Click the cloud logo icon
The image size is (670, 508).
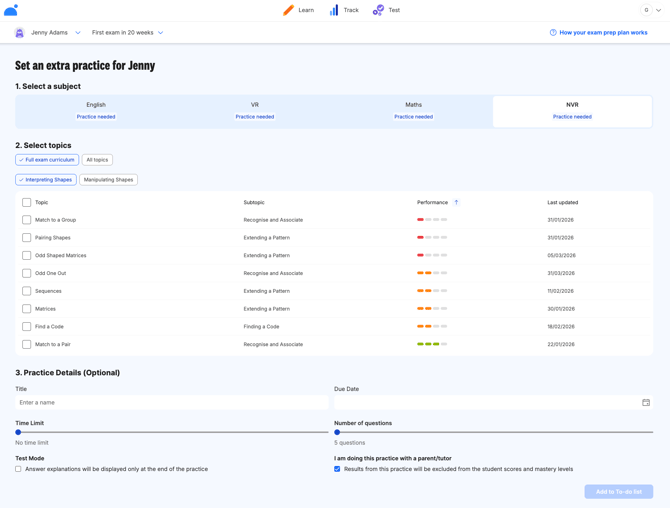pyautogui.click(x=11, y=10)
